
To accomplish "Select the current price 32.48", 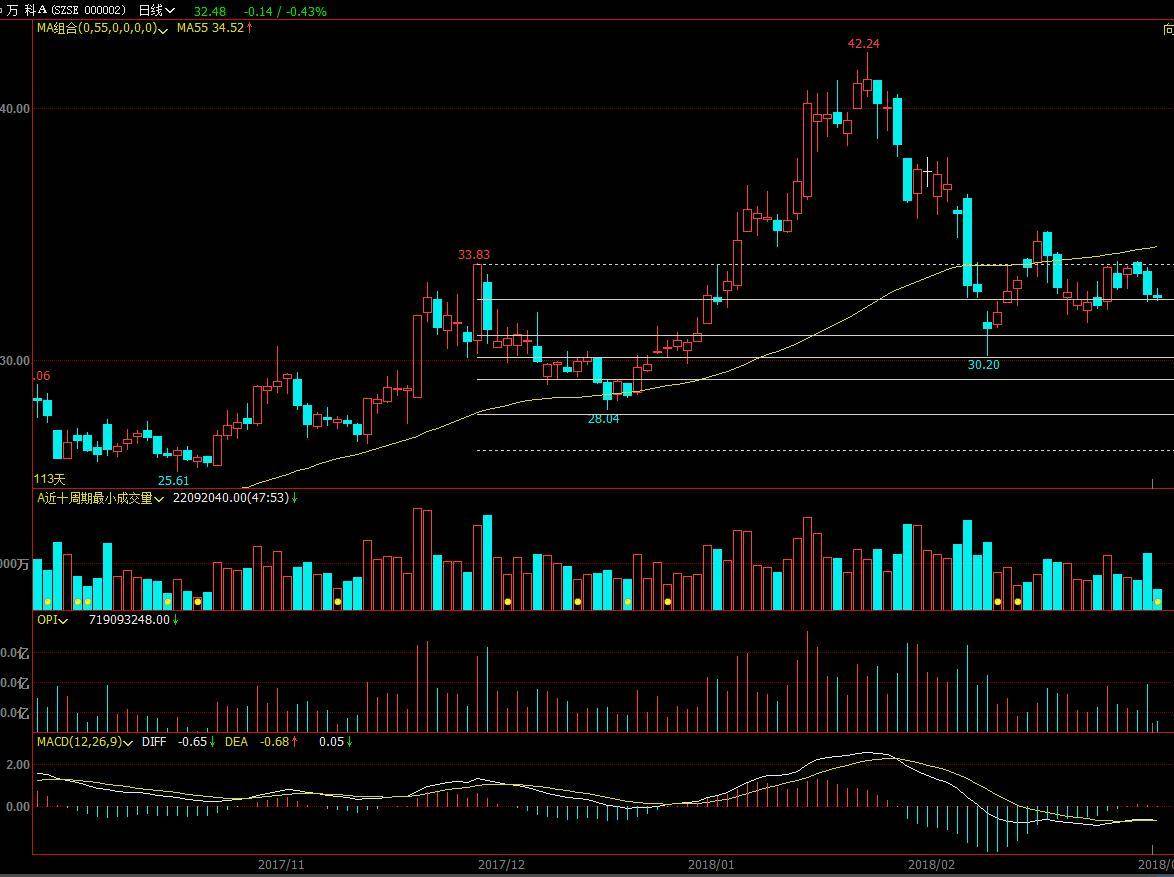I will click(210, 11).
